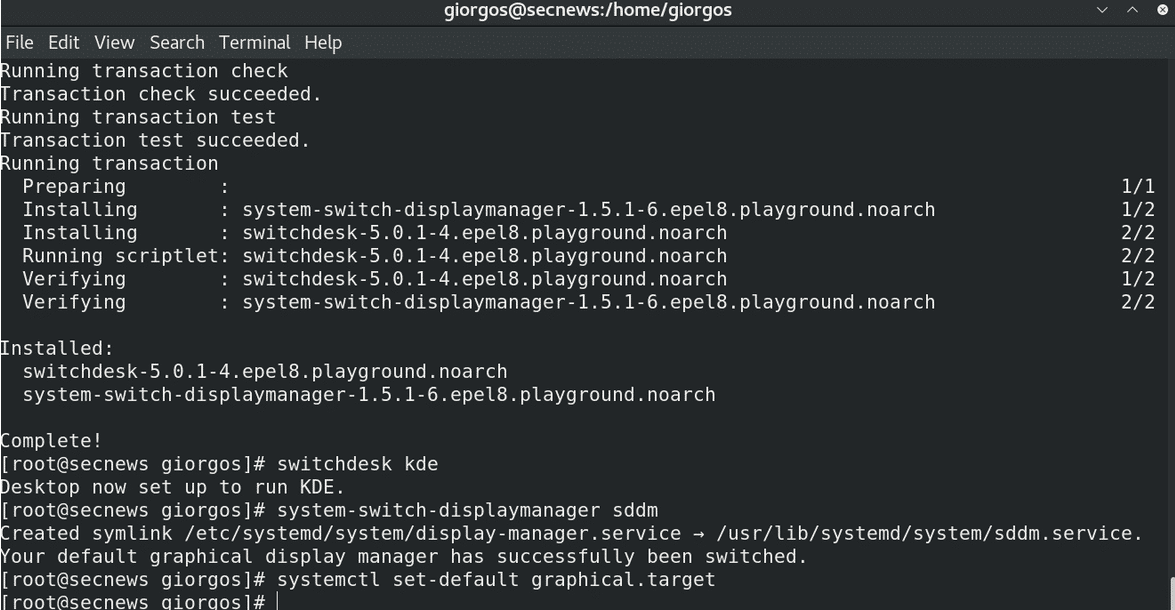The width and height of the screenshot is (1175, 610).
Task: Open the File menu
Action: coord(19,43)
